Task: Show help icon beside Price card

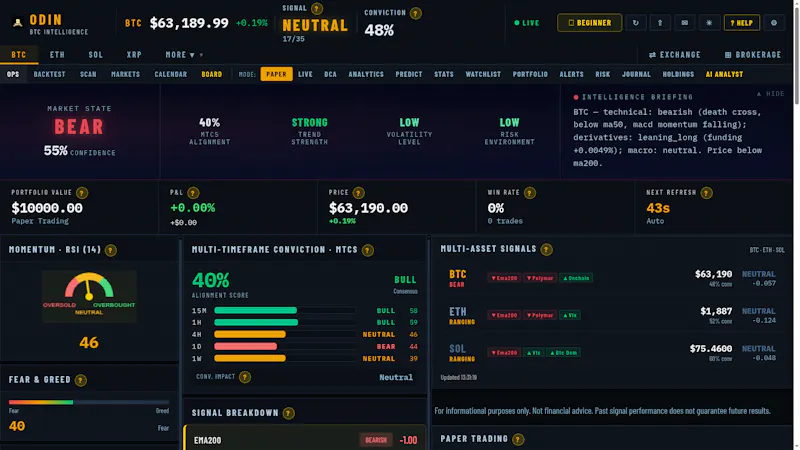Action: [x=359, y=193]
